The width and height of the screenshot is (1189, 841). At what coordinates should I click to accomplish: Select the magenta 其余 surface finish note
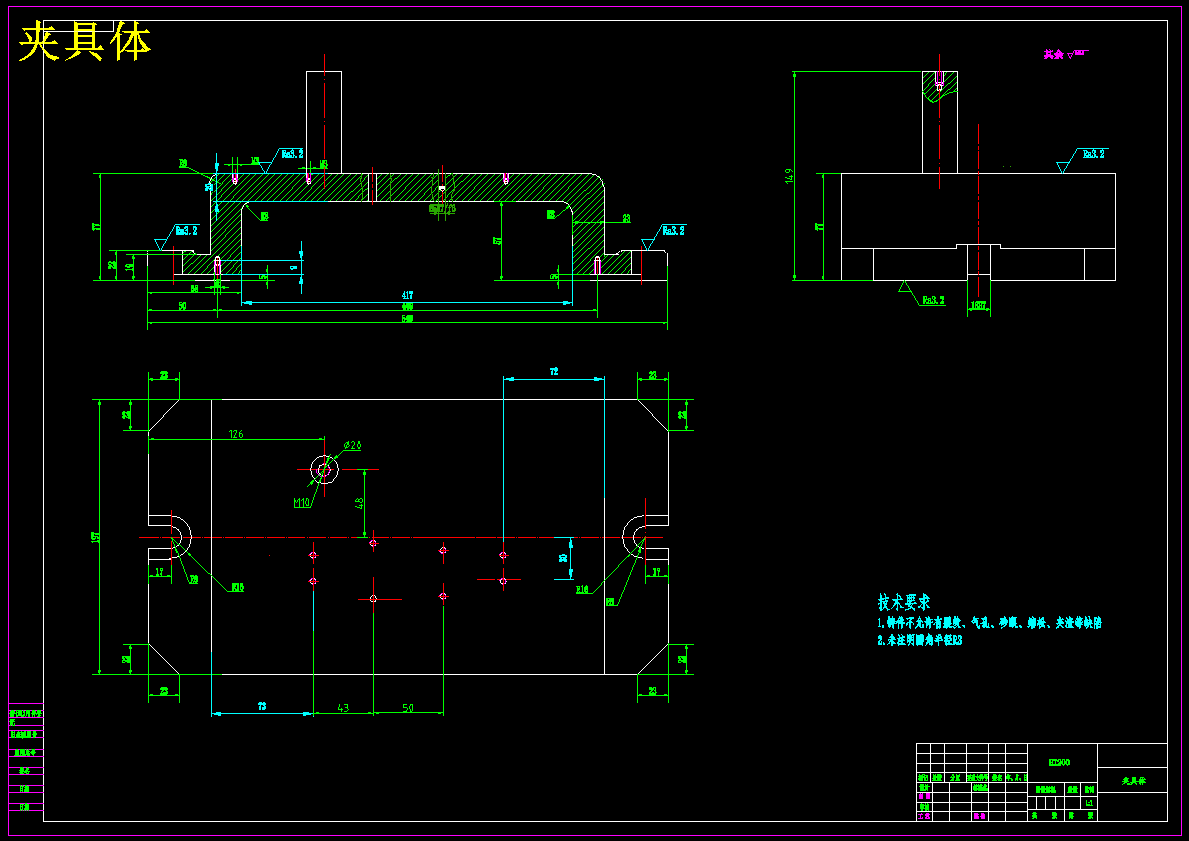coord(1066,54)
